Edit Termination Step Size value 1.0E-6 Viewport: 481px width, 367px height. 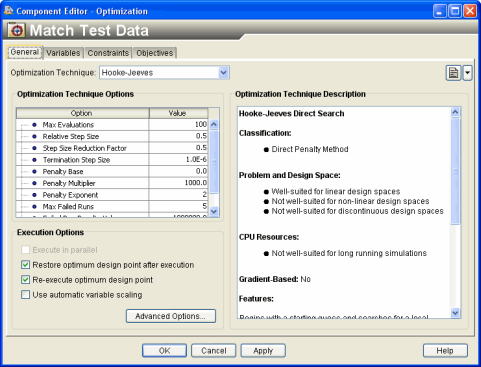[178, 160]
